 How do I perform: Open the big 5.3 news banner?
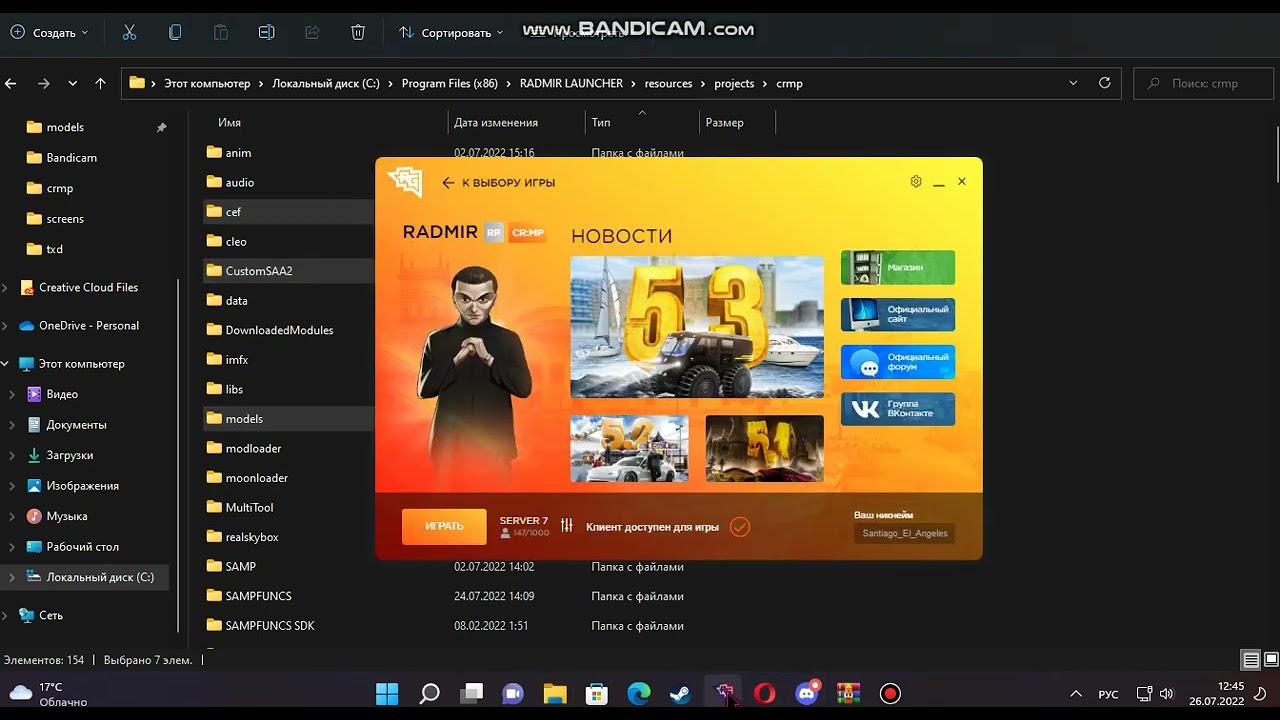coord(697,327)
